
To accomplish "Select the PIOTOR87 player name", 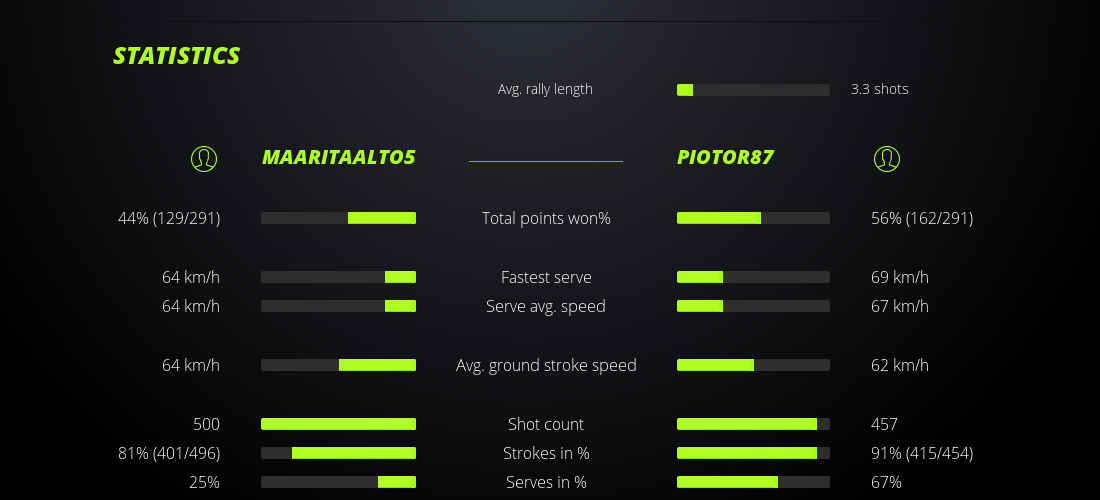I will click(x=725, y=157).
